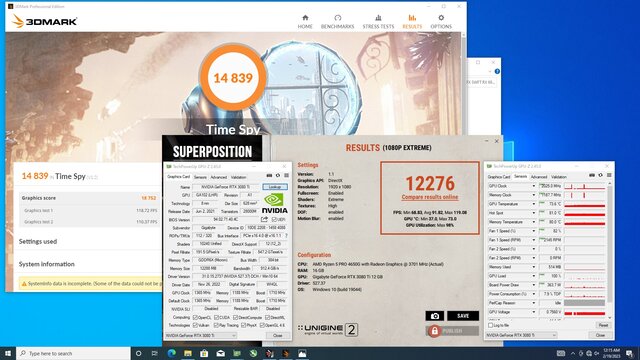This screenshot has height=360, width=640.
Task: Click the 3DMark logo
Action: tap(44, 21)
